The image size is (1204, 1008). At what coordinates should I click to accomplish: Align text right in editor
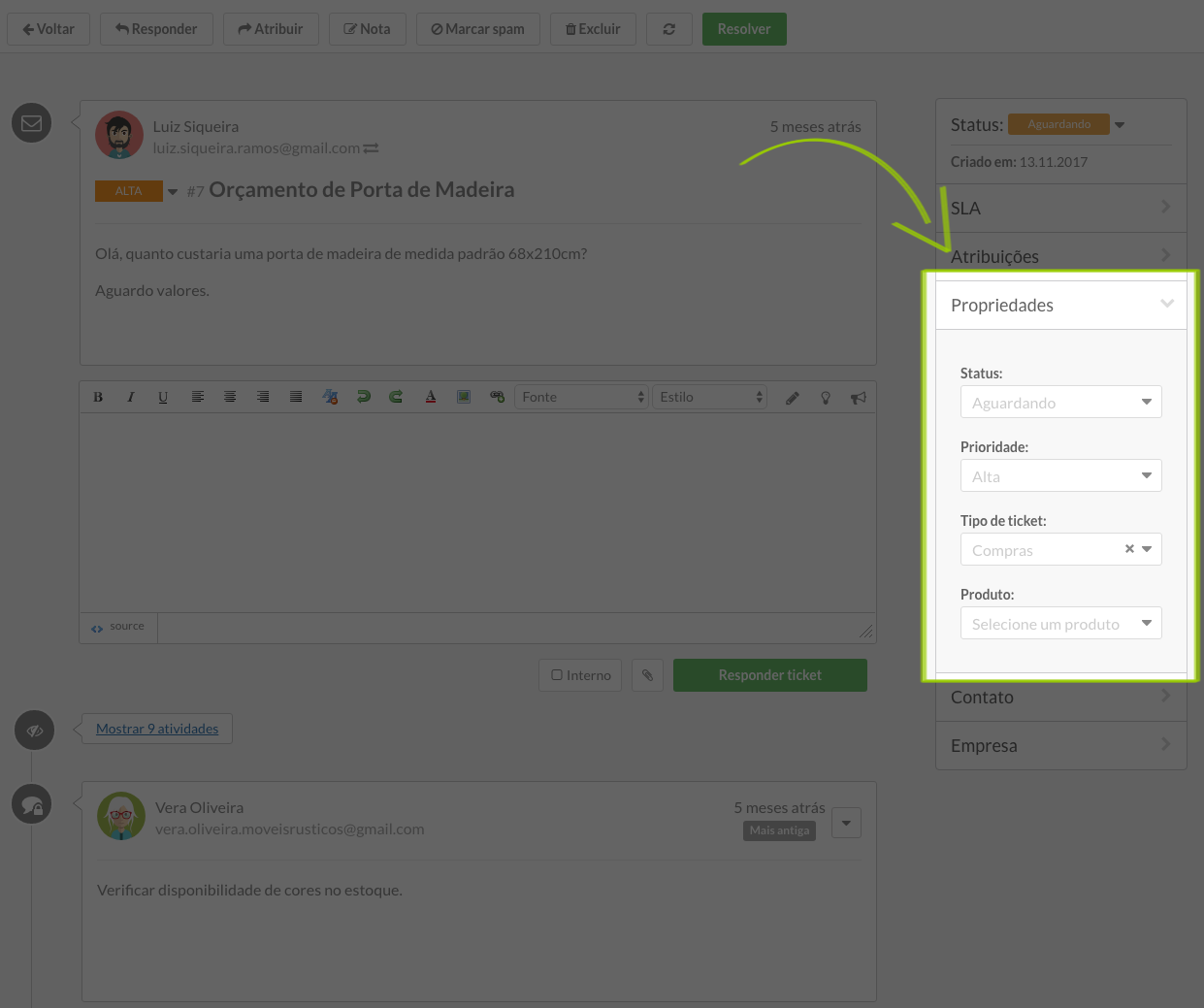click(263, 398)
